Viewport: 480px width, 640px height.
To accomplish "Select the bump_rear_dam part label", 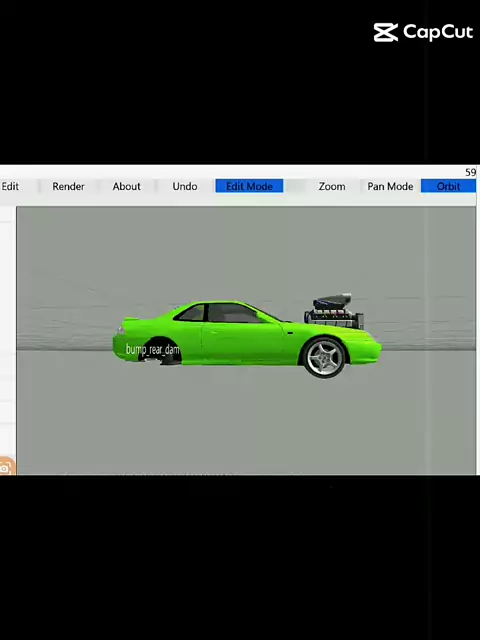I will 153,350.
